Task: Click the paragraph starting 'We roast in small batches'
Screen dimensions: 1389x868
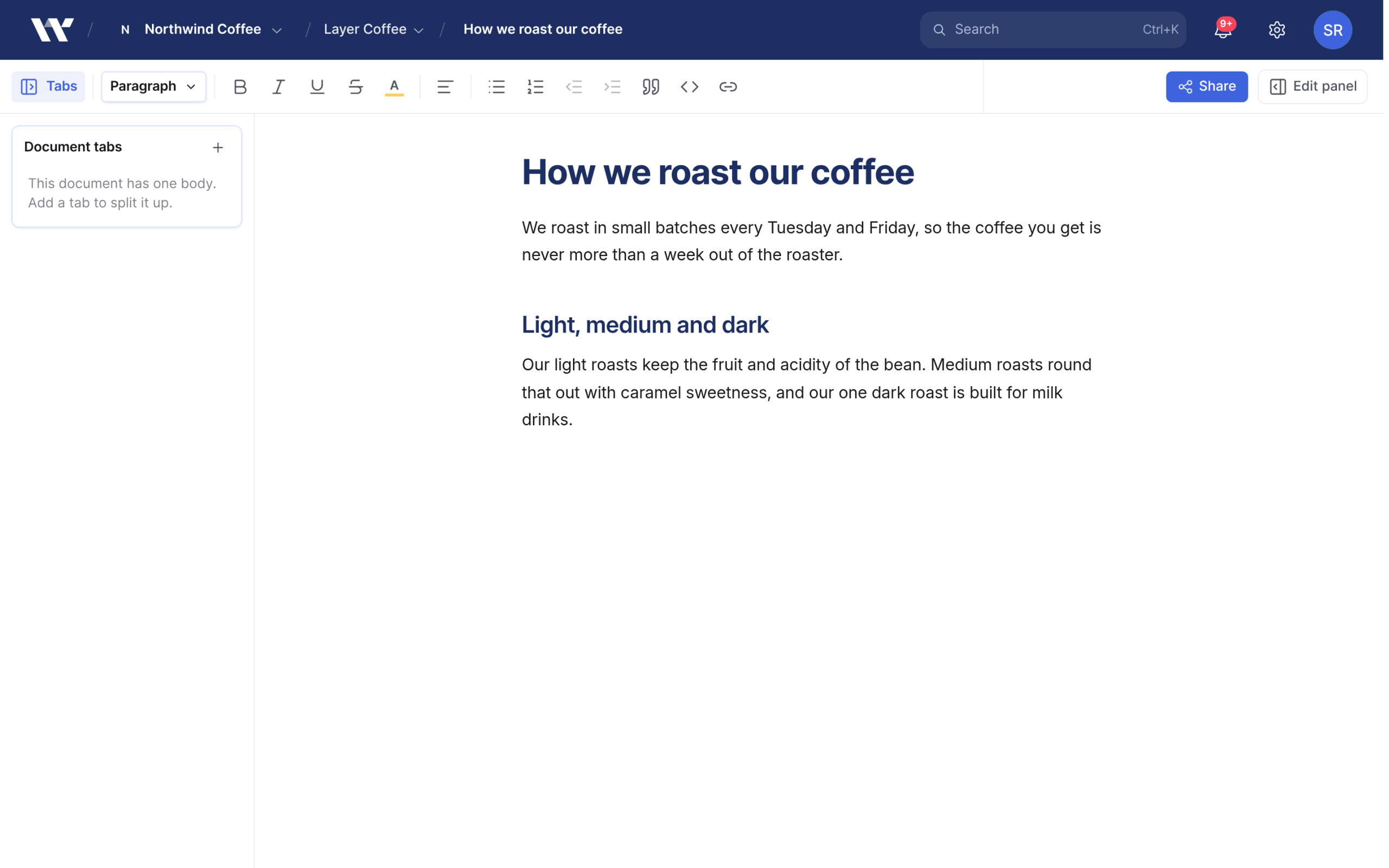Action: coord(811,241)
